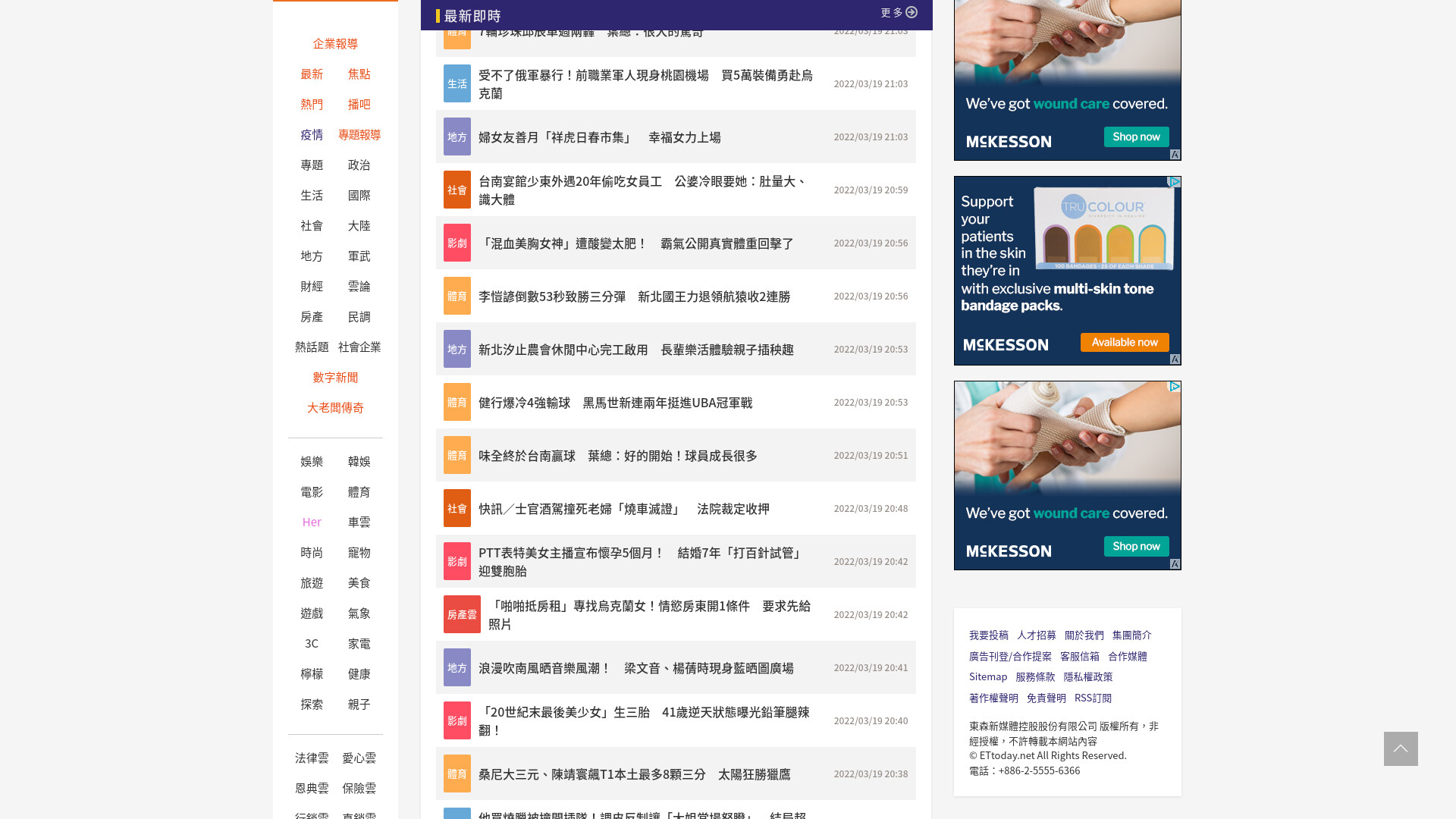Click 影劇 tag beside 混血美胸女神 story

tap(457, 243)
